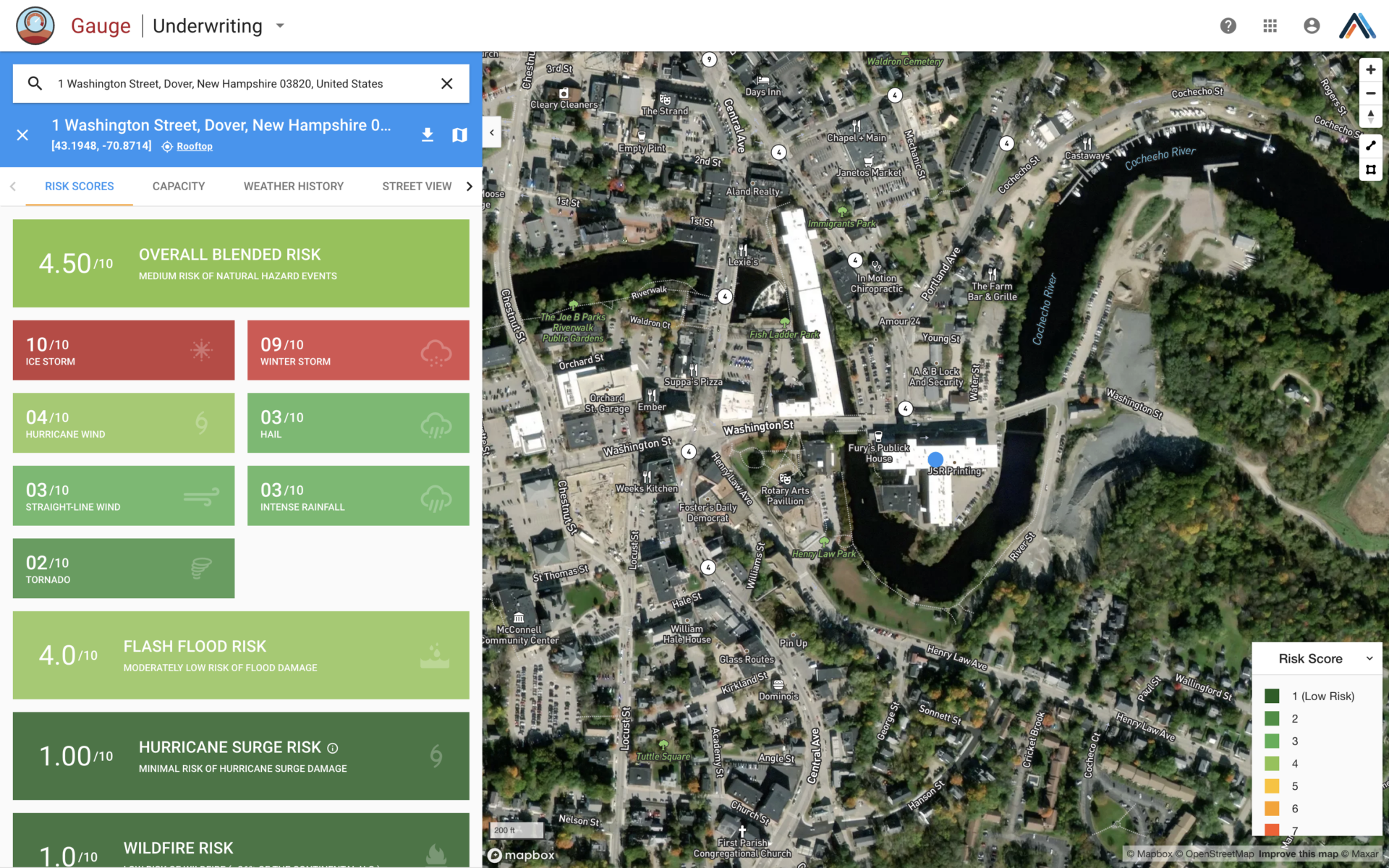Click the hail cloud icon on Hail card
The image size is (1389, 868).
tap(436, 425)
